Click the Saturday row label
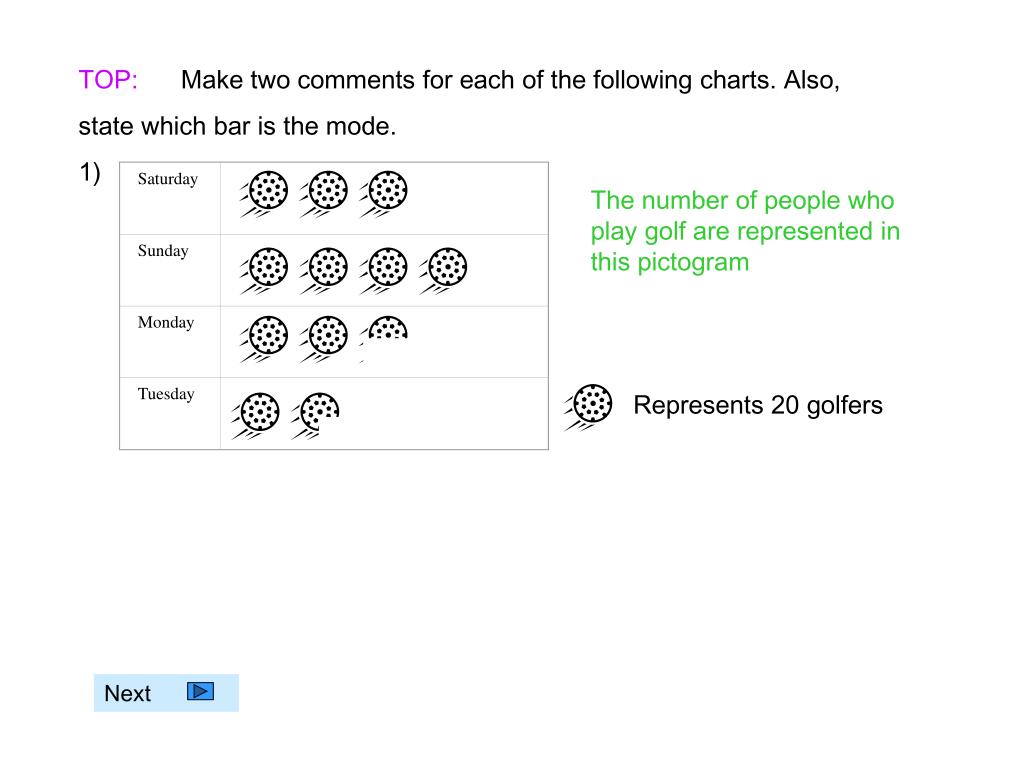This screenshot has height=768, width=1024. tap(168, 179)
